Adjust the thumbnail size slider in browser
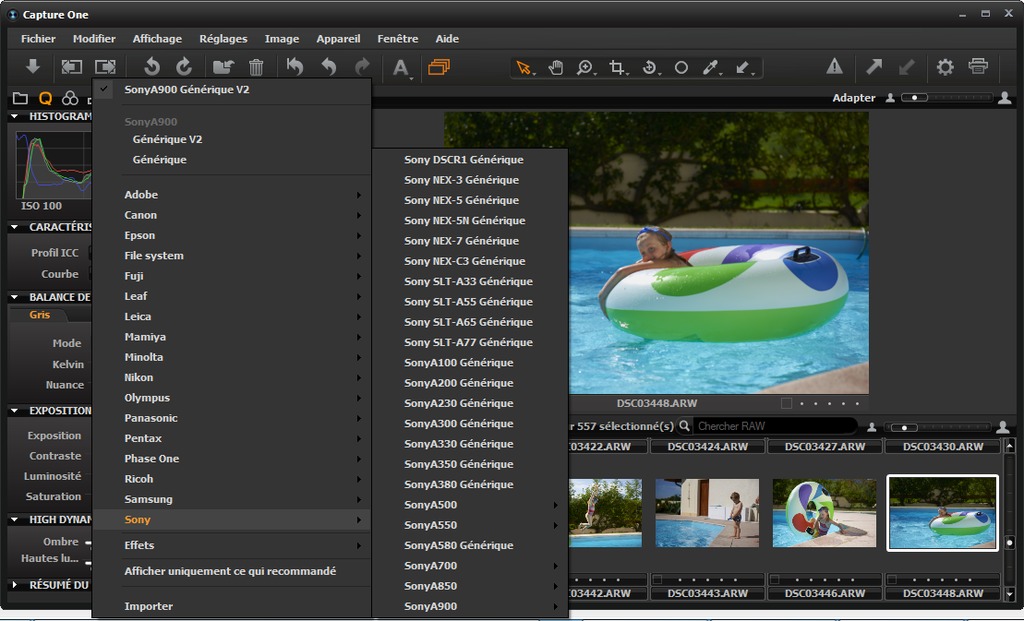Screen dimensions: 1024x621 click(904, 427)
